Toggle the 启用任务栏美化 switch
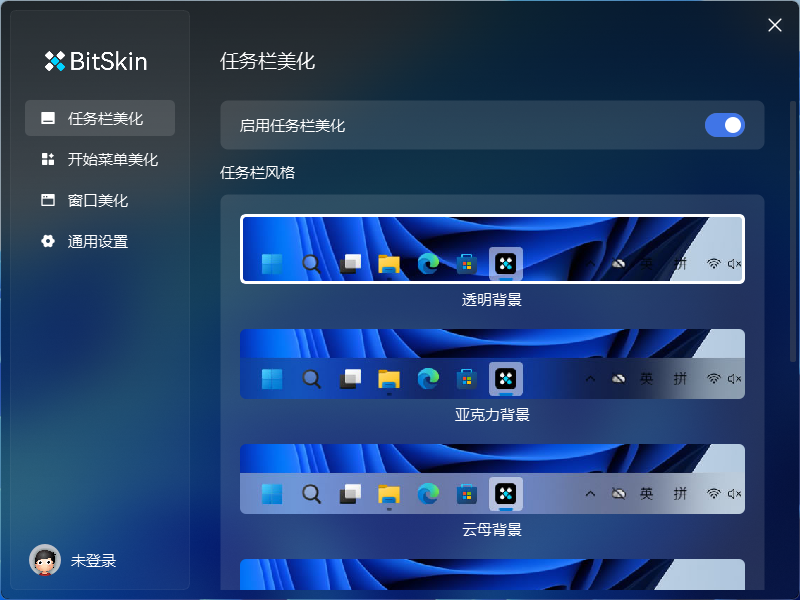The height and width of the screenshot is (600, 800). (724, 125)
